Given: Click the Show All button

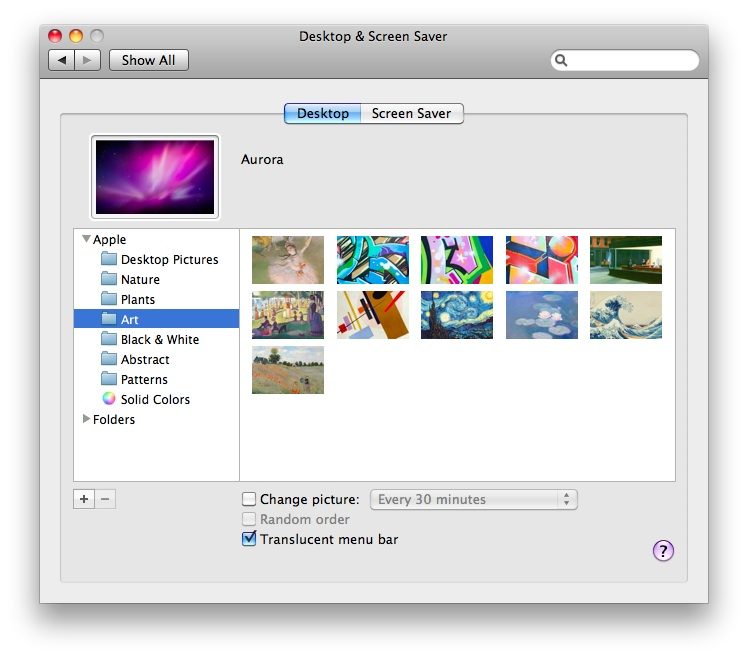Looking at the screenshot, I should coord(148,60).
